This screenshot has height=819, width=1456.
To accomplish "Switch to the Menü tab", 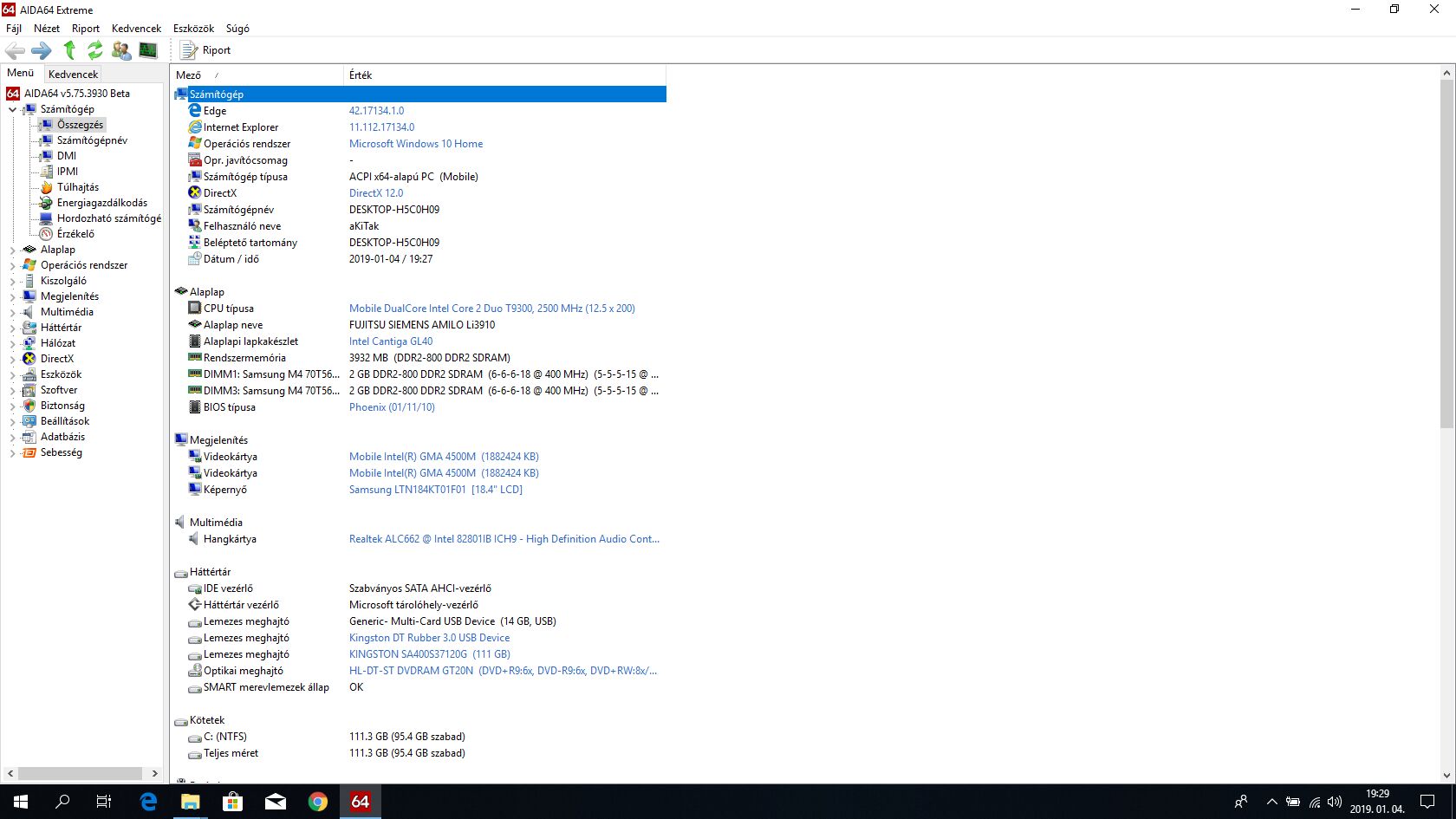I will [x=21, y=74].
